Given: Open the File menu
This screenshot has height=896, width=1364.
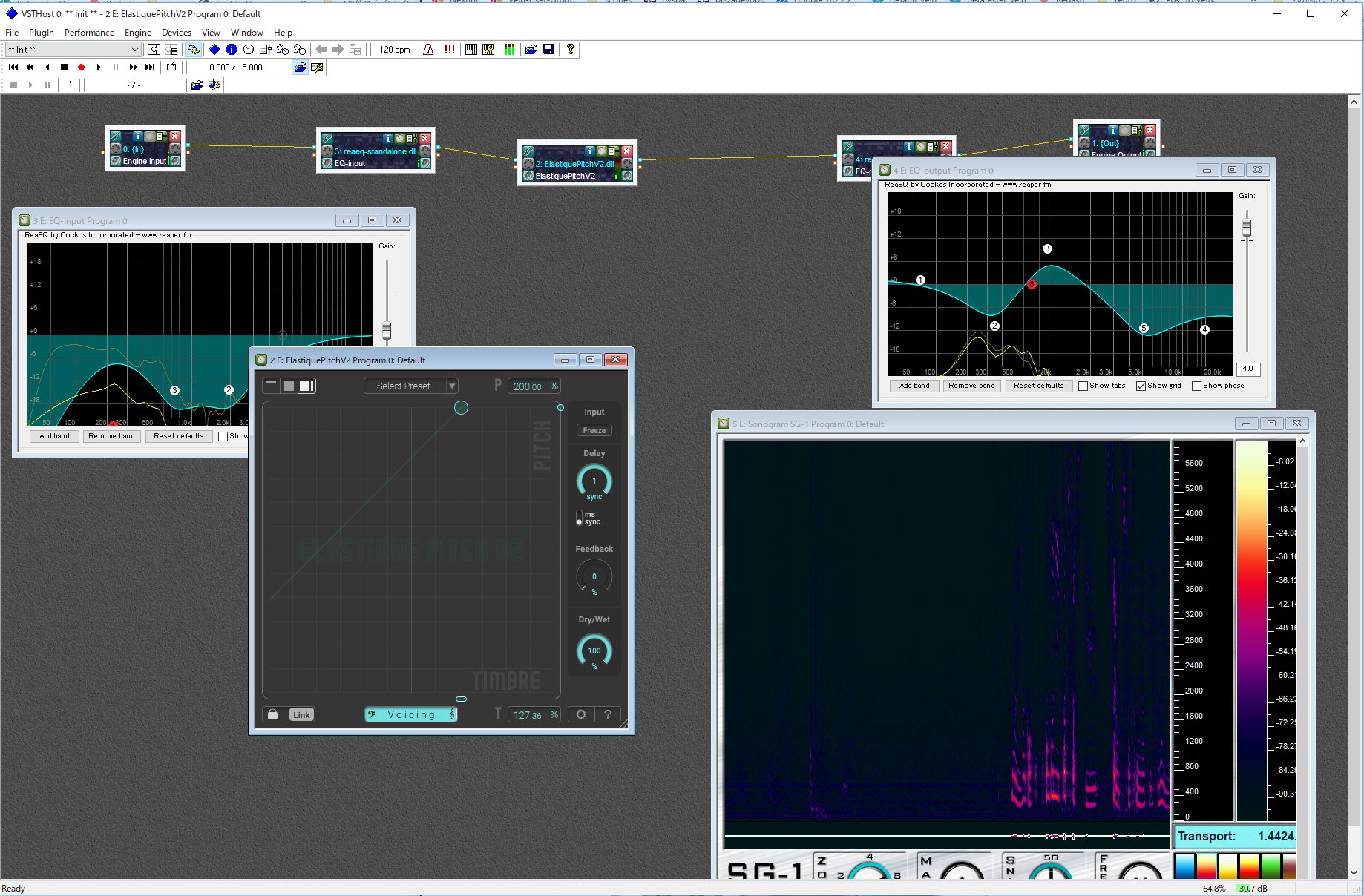Looking at the screenshot, I should [12, 33].
